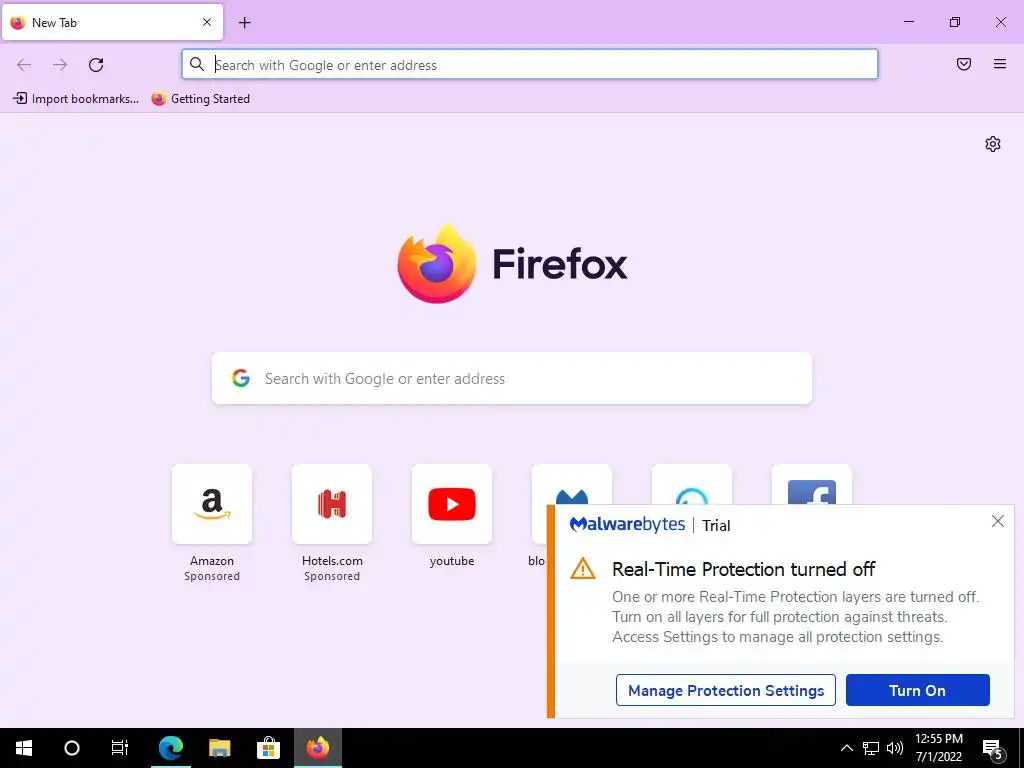Click the 'Real-Time Protection turned off' heading
The image size is (1024, 768).
coord(743,569)
